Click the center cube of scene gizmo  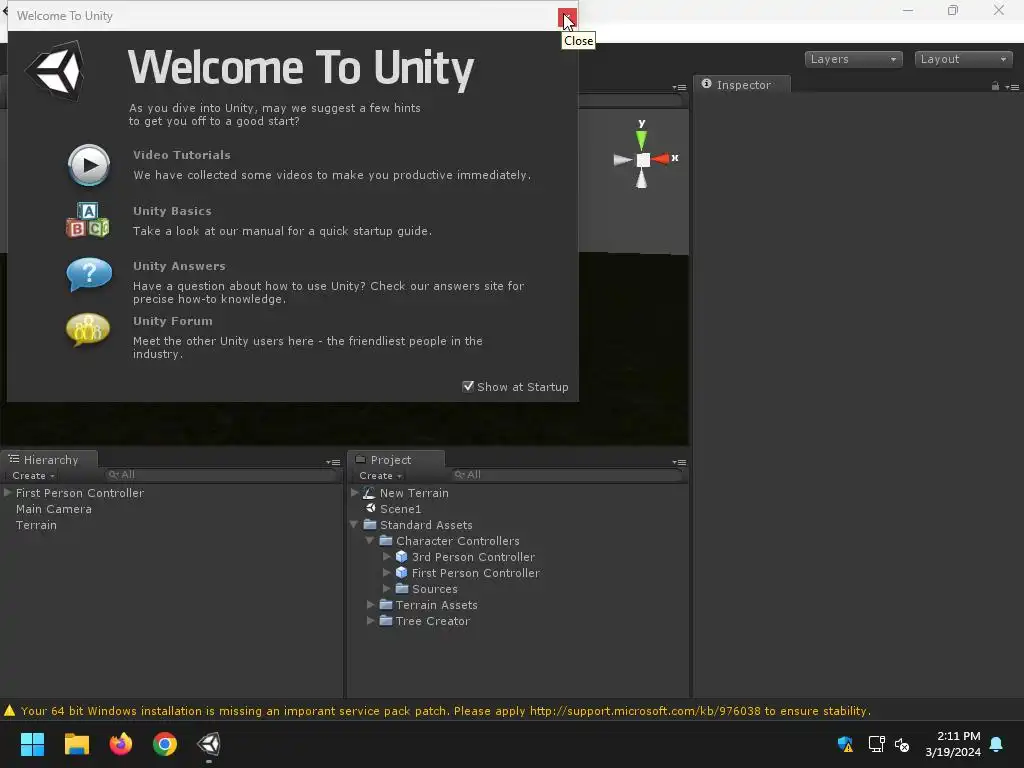click(x=643, y=160)
